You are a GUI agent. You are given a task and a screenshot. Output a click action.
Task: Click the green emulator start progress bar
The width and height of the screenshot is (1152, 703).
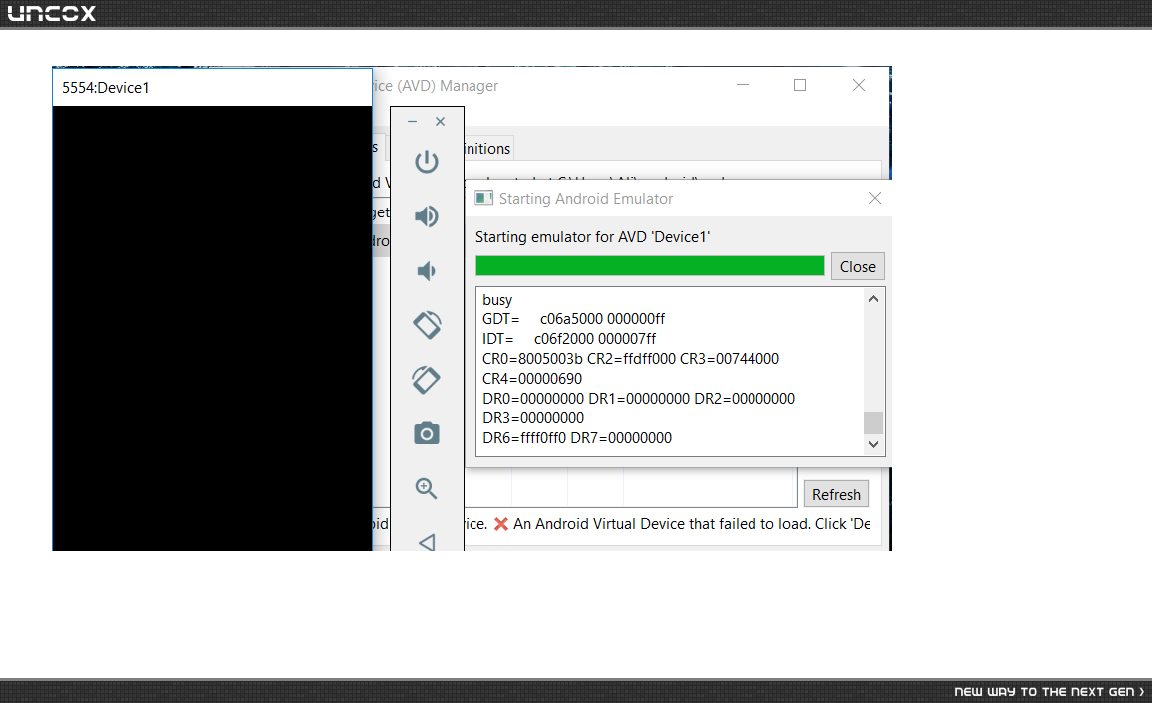tap(649, 266)
